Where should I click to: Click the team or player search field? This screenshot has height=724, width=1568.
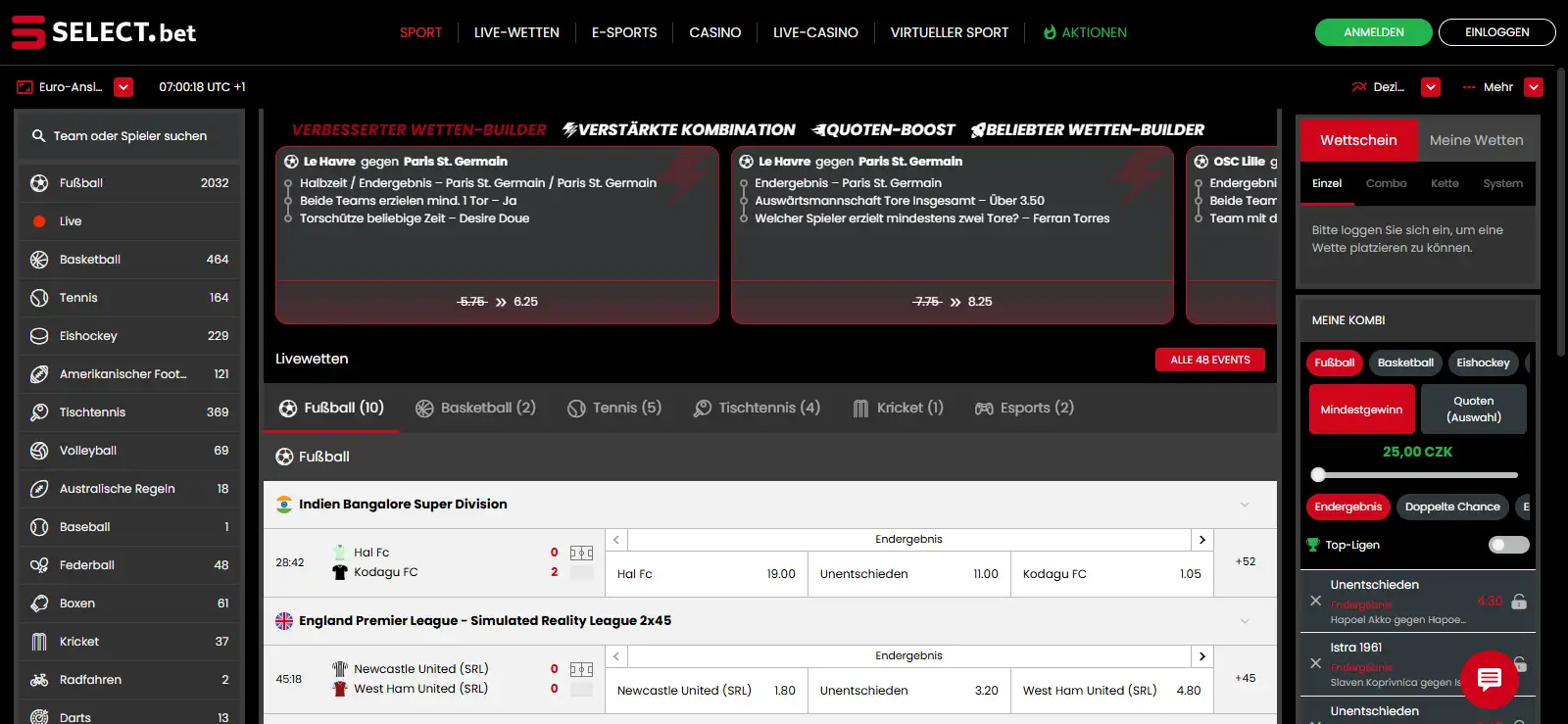pyautogui.click(x=129, y=136)
